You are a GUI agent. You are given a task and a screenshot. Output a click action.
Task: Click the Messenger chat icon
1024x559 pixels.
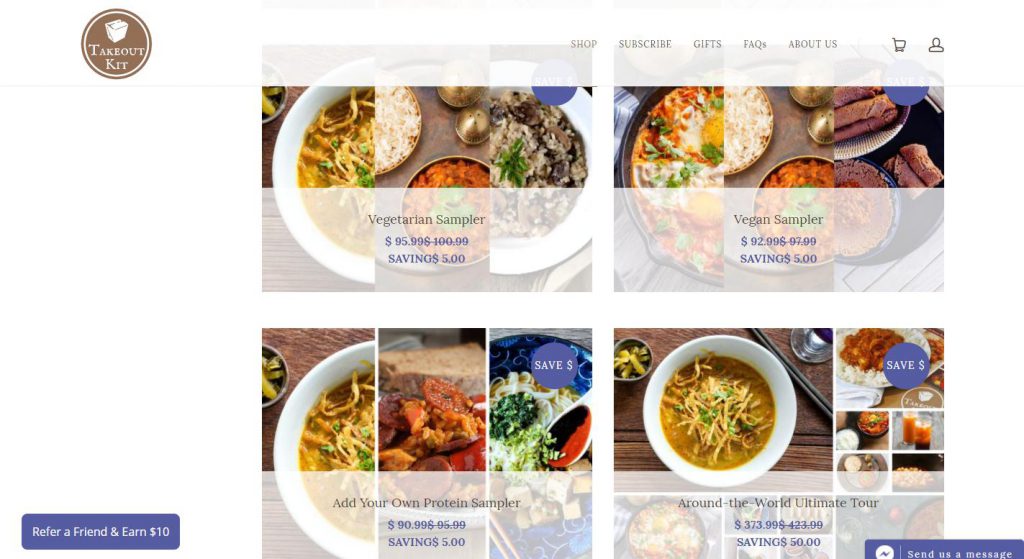coord(884,552)
